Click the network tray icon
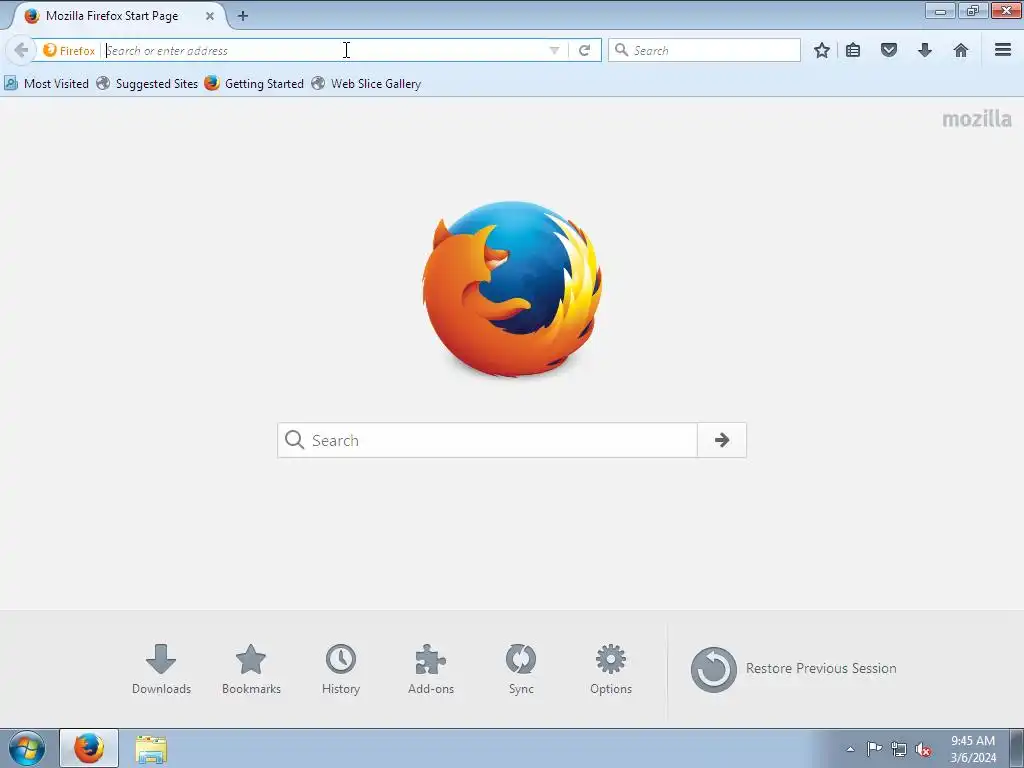 (899, 749)
